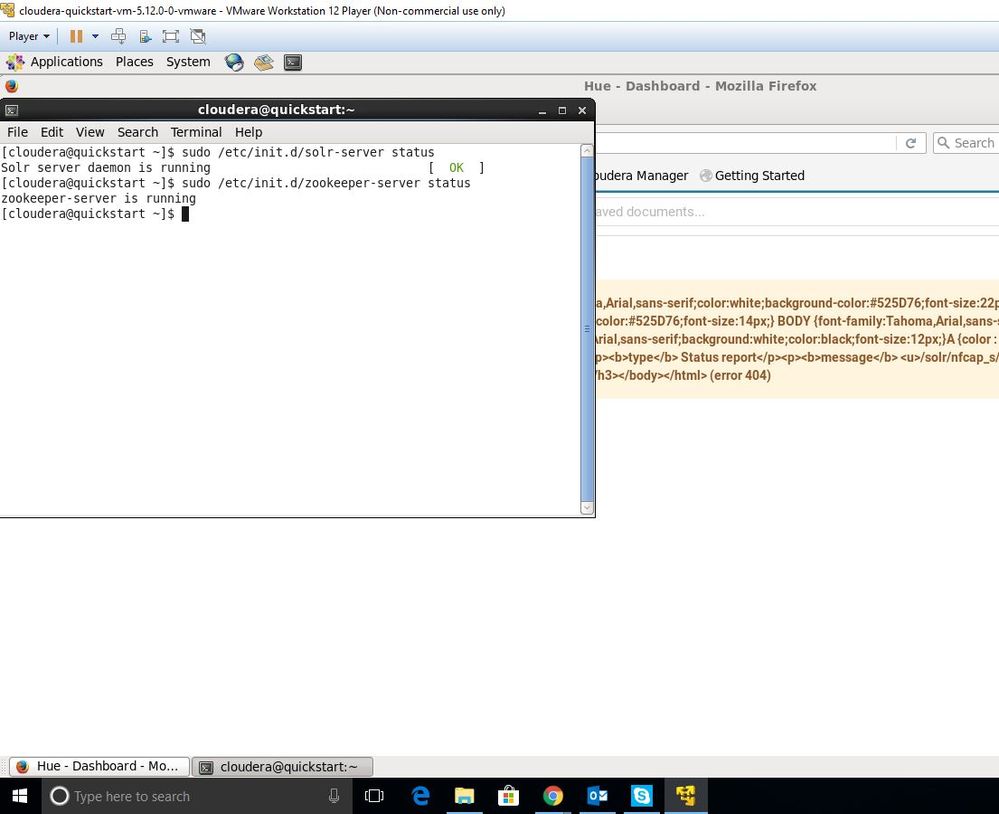The height and width of the screenshot is (814, 999).
Task: Click the Firefox reload button
Action: coord(911,143)
